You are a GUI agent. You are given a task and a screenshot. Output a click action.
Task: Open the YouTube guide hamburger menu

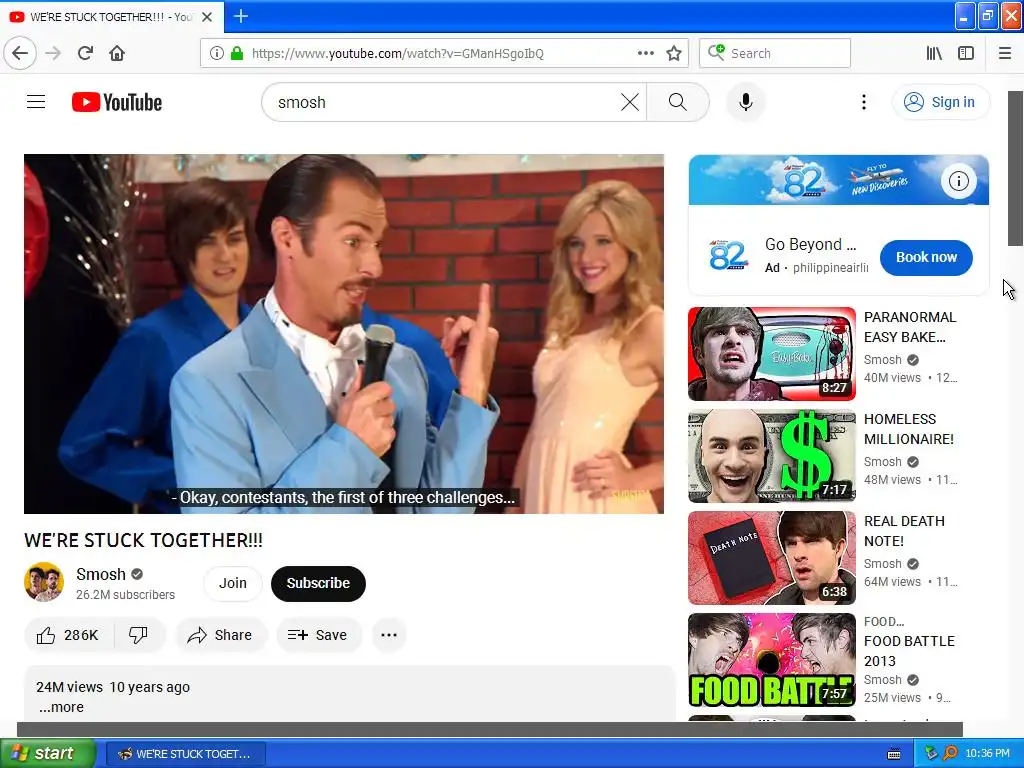[36, 102]
